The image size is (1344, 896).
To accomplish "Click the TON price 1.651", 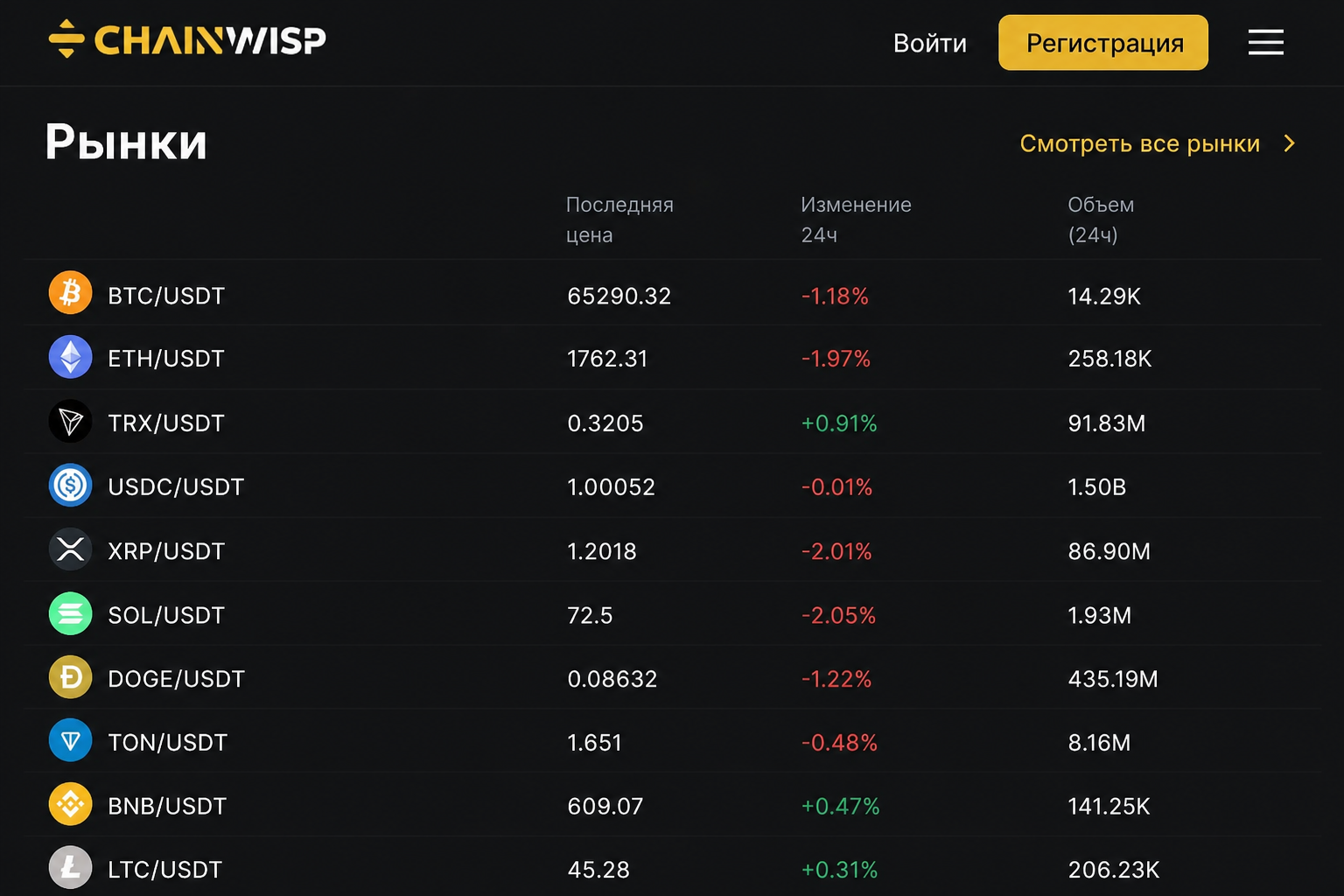I will [594, 743].
